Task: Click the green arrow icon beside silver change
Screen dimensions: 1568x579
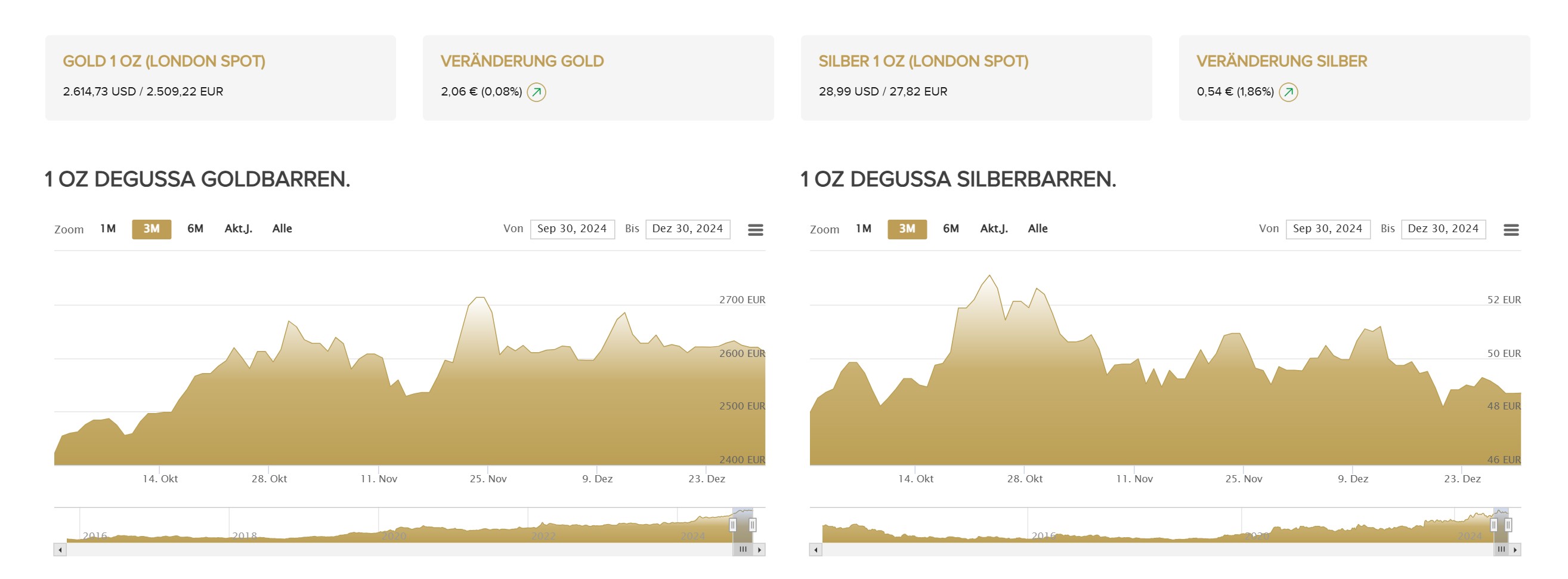Action: pos(1288,92)
